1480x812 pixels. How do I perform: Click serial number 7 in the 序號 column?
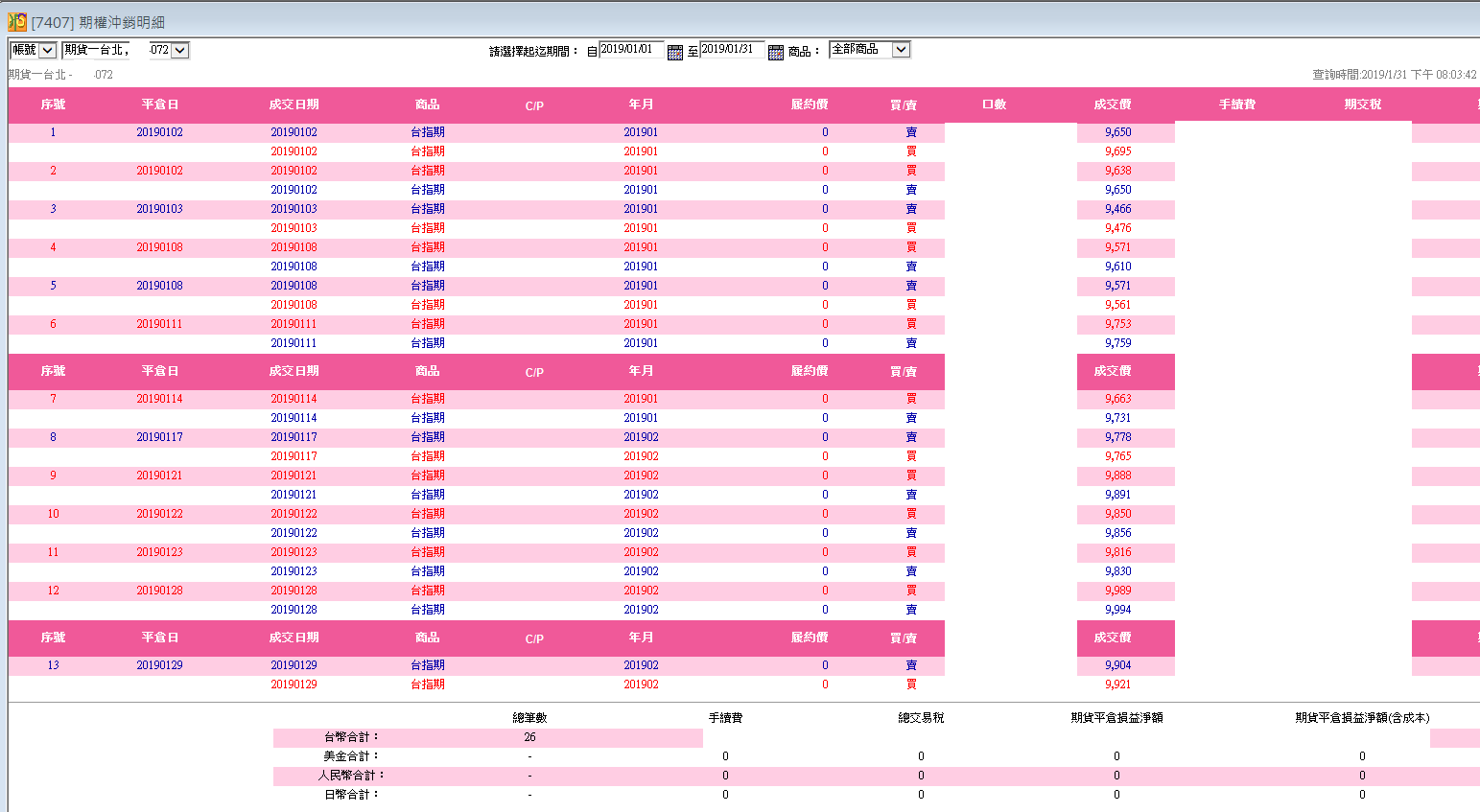tap(53, 399)
